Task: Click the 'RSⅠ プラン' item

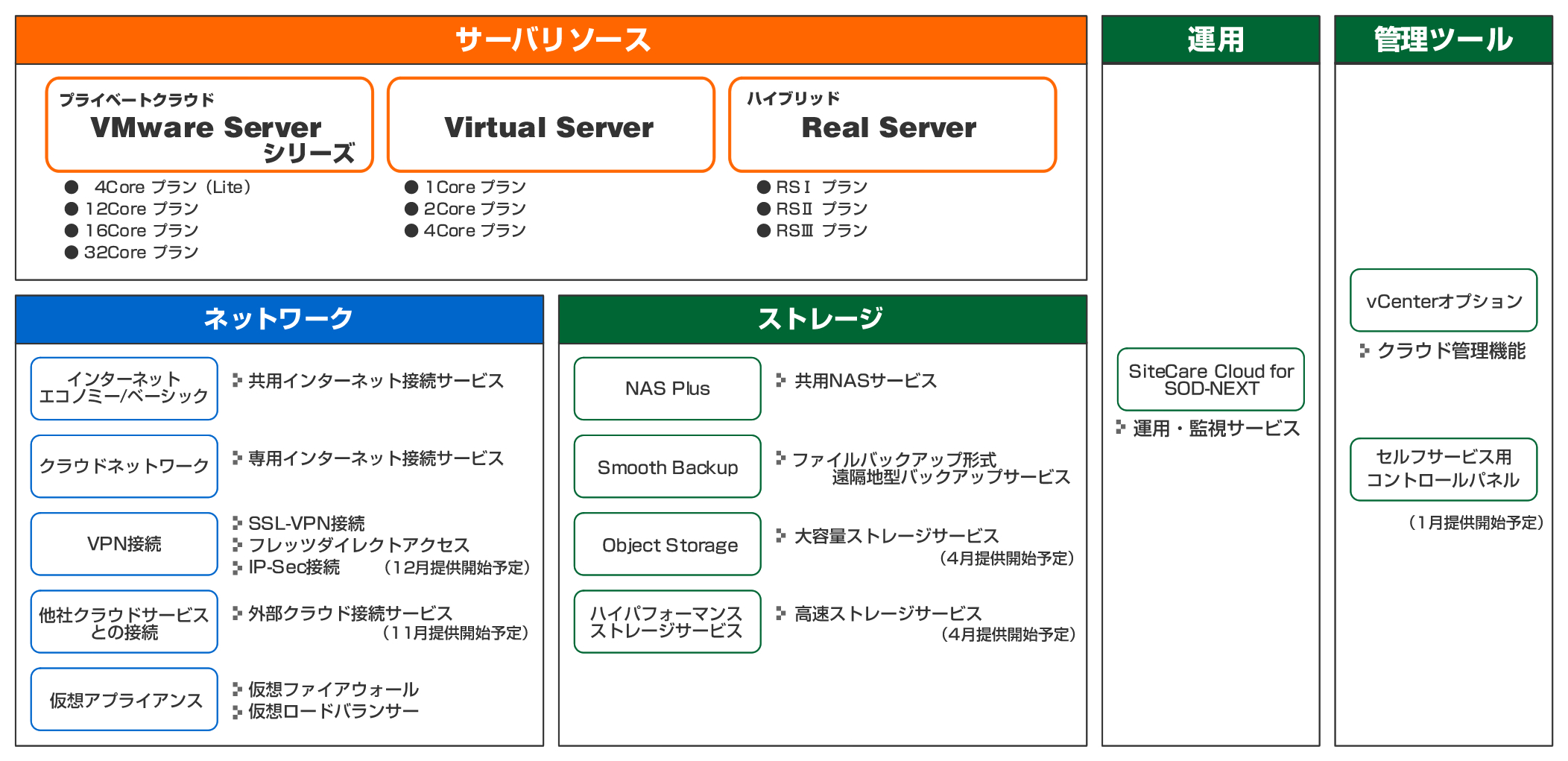Action: [x=822, y=187]
